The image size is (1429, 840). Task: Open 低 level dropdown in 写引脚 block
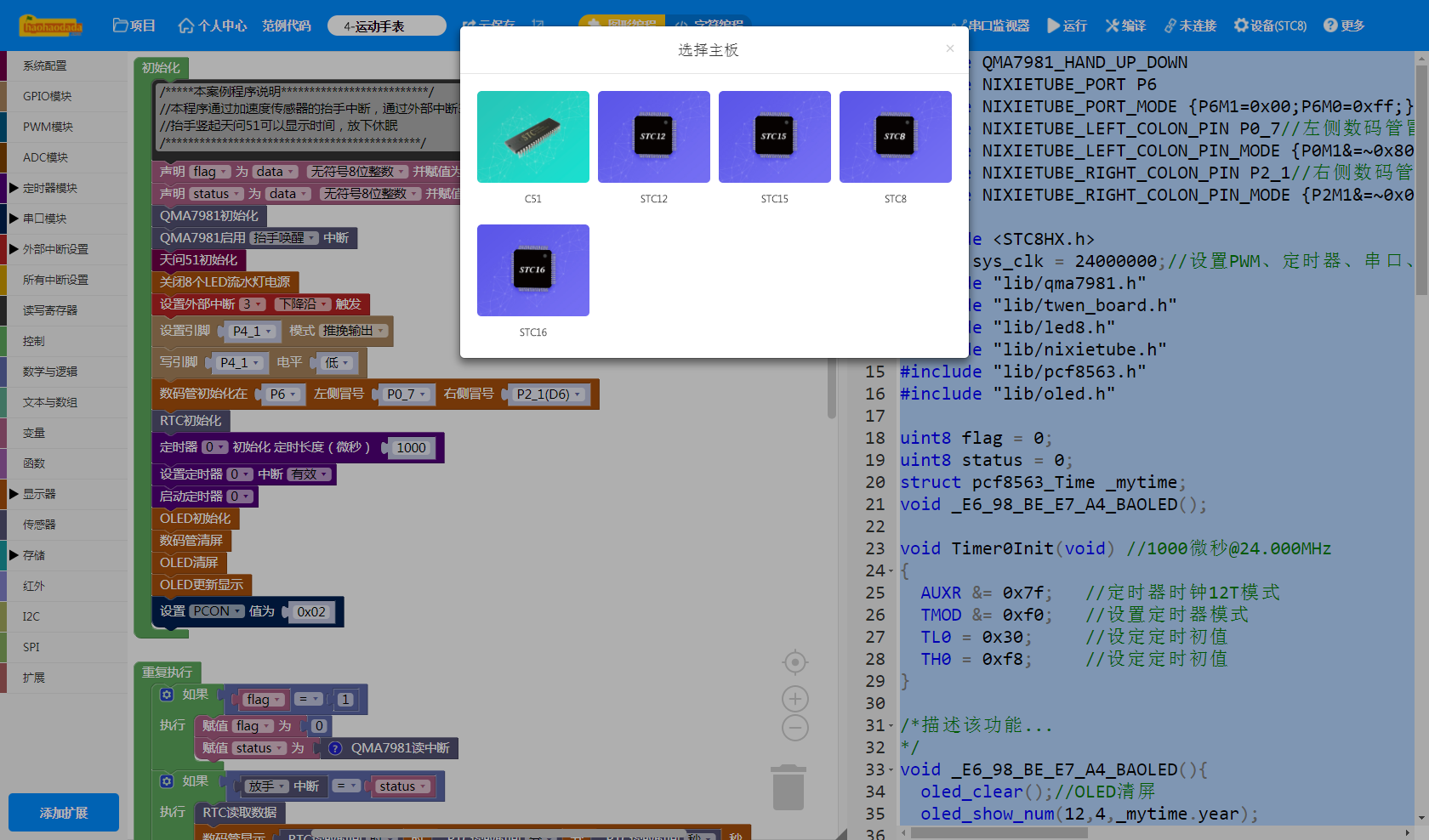[x=336, y=363]
